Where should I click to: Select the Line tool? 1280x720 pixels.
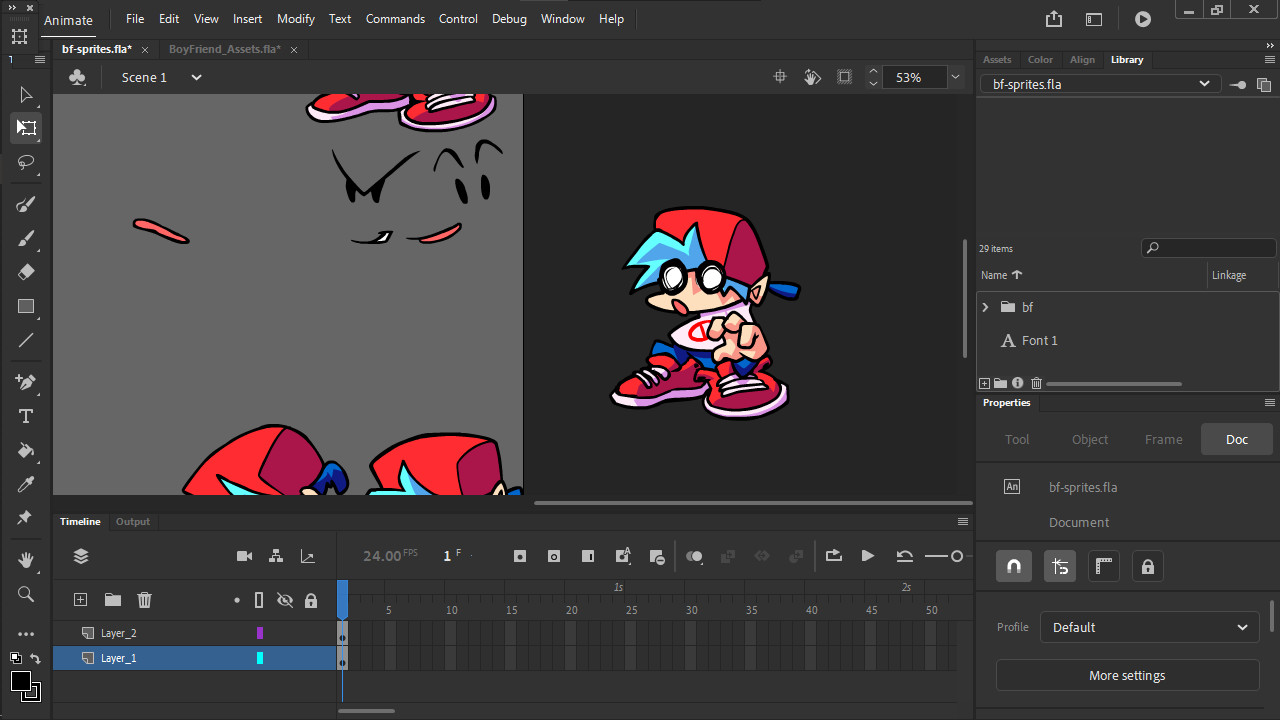coord(26,340)
